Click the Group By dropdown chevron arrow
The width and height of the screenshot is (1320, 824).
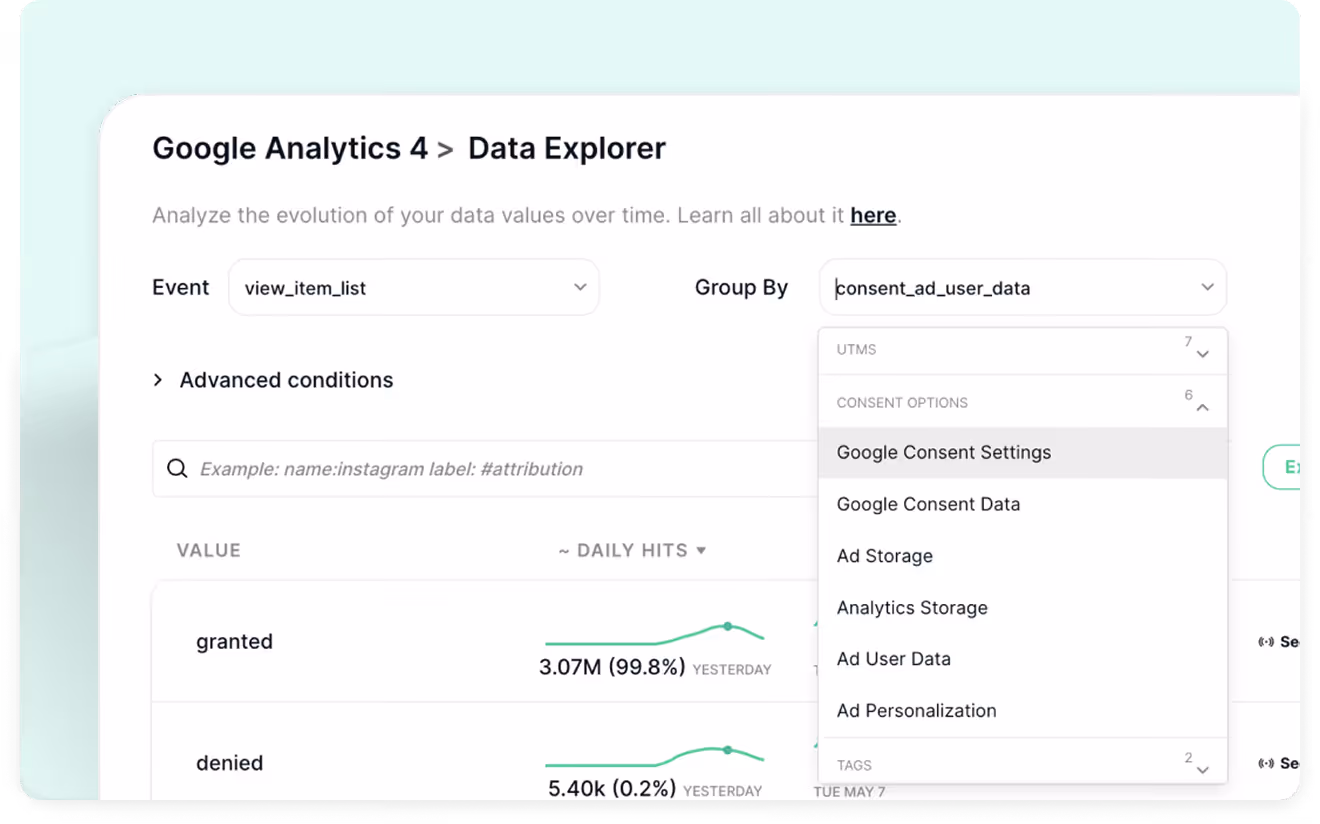[1207, 288]
